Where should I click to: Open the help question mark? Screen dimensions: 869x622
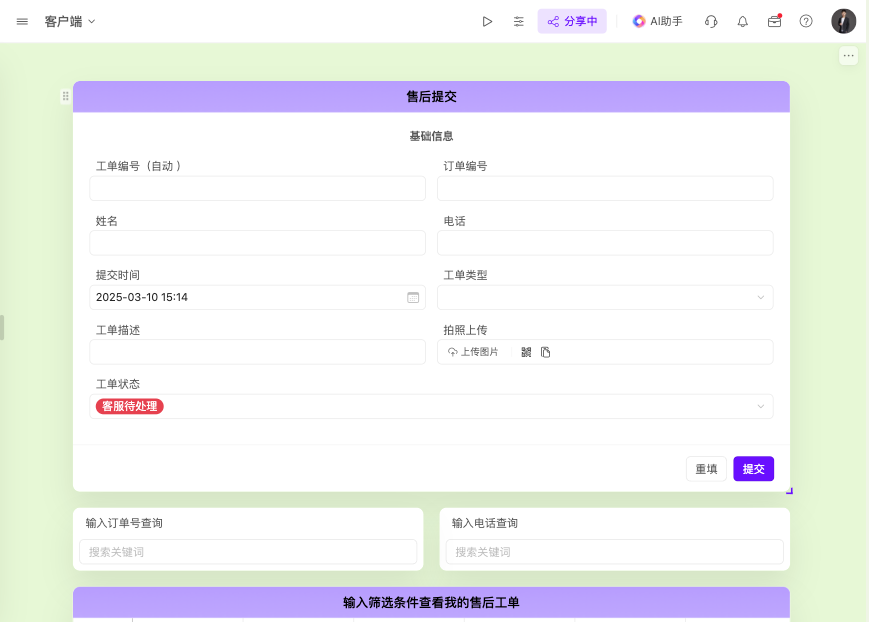(804, 20)
